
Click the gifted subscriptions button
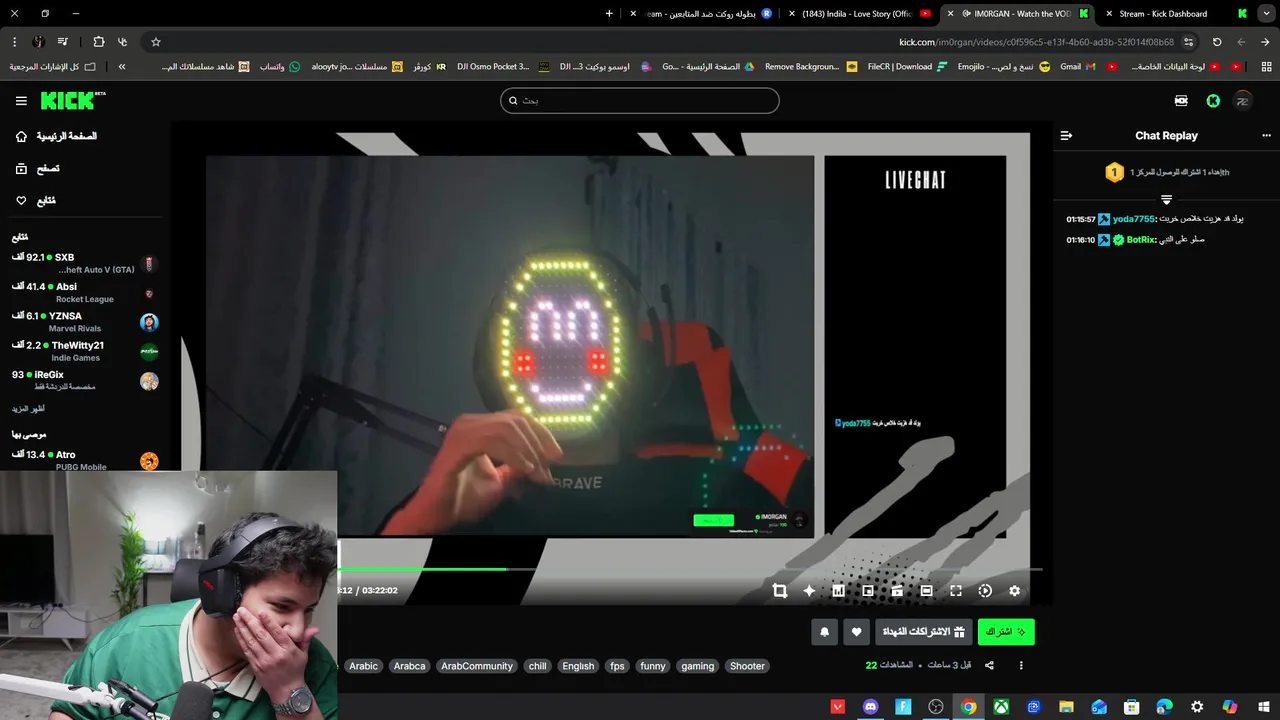tap(924, 632)
